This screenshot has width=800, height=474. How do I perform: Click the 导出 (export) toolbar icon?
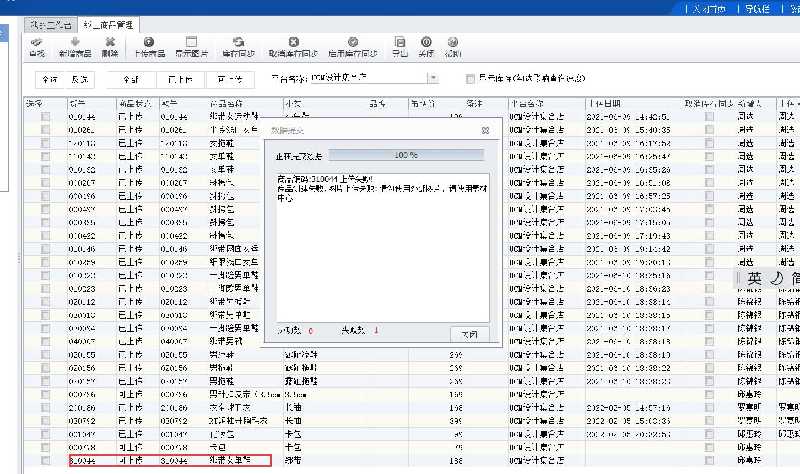(x=401, y=43)
